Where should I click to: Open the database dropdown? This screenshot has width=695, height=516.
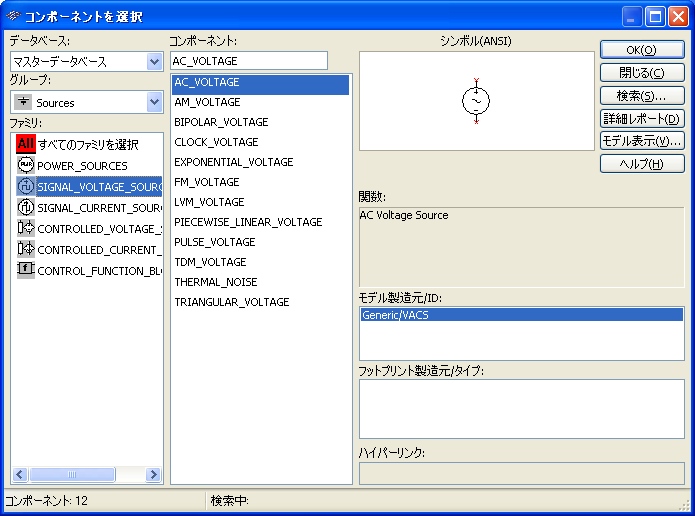(154, 62)
